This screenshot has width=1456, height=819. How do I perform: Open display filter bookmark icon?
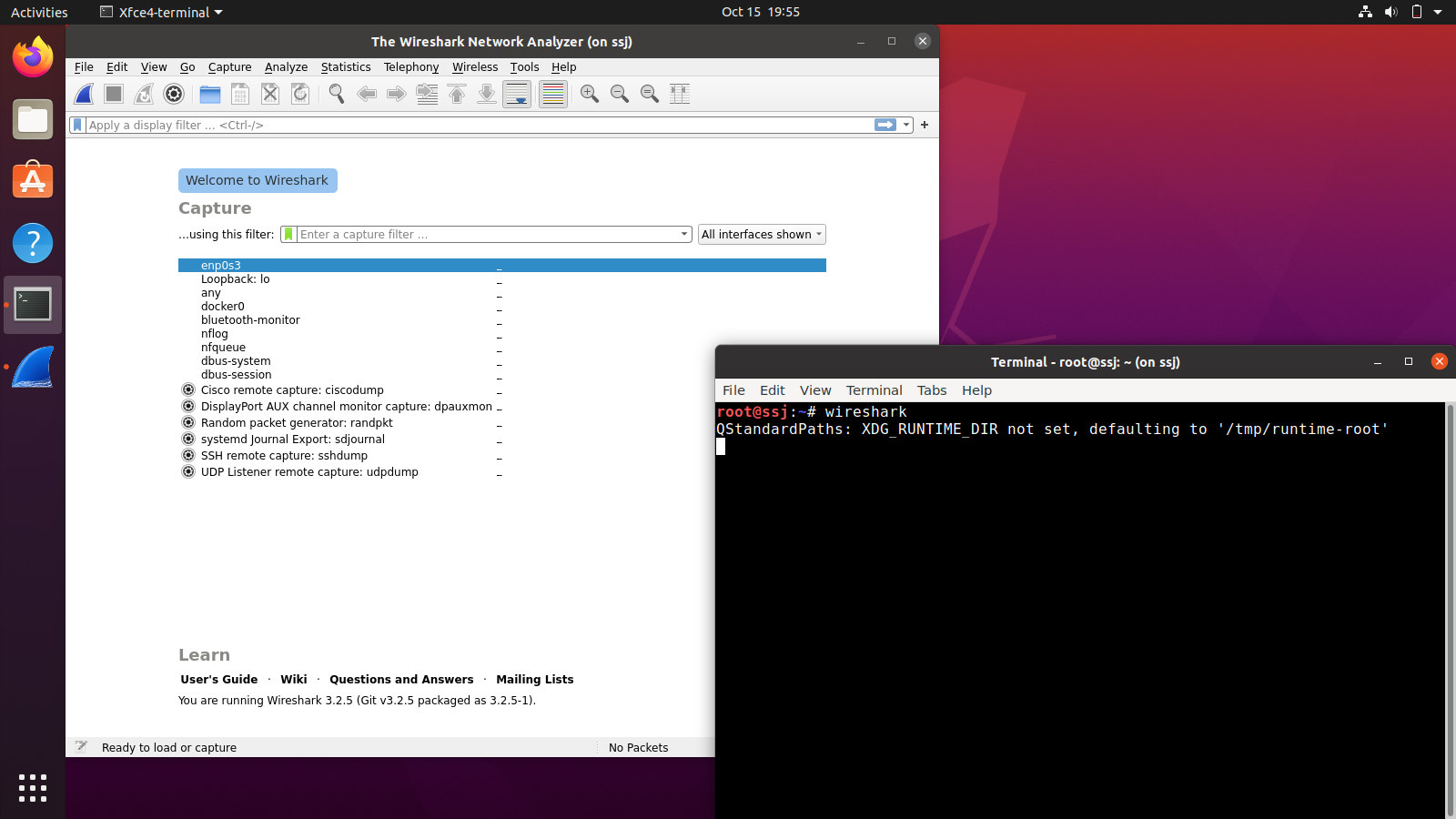[78, 125]
